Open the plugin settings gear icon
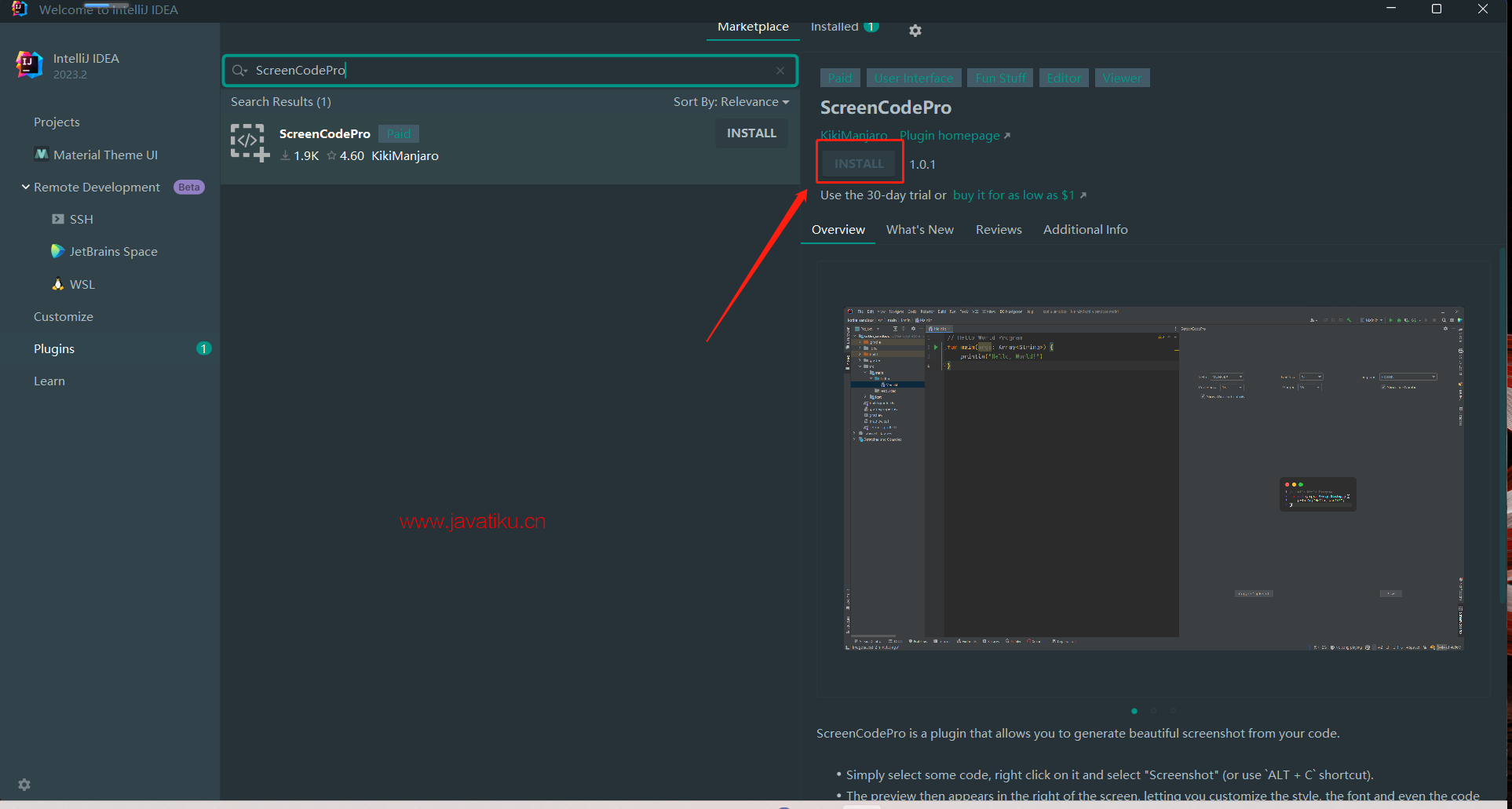The height and width of the screenshot is (809, 1512). tap(915, 31)
